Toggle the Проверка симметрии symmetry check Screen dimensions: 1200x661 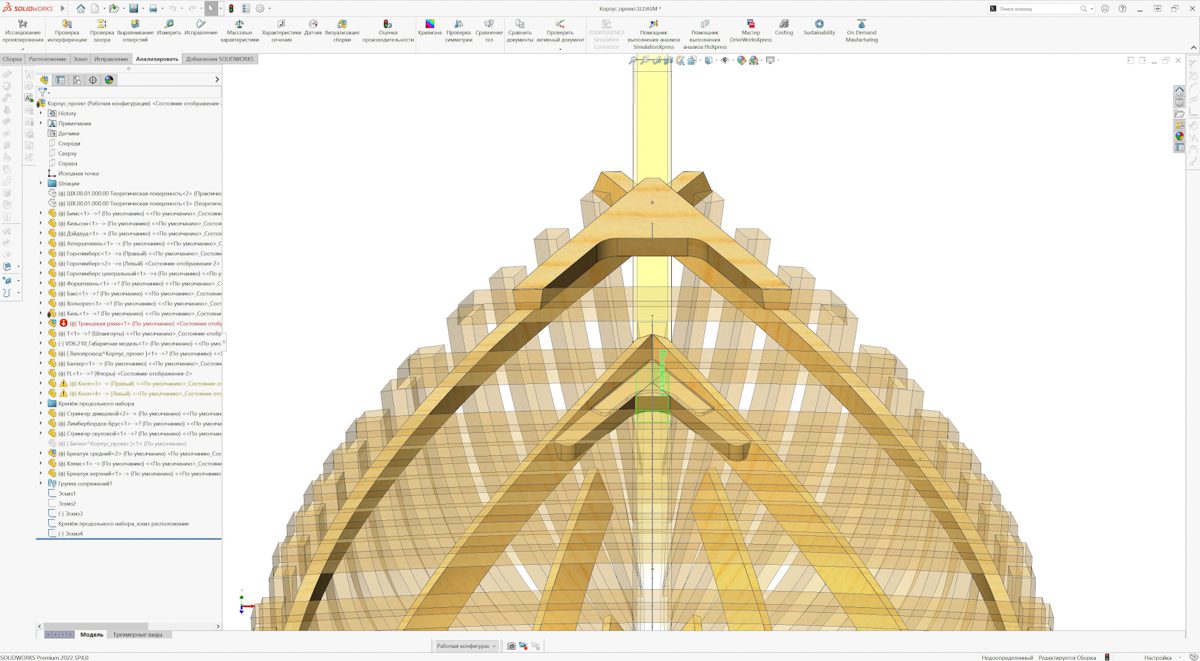(458, 31)
